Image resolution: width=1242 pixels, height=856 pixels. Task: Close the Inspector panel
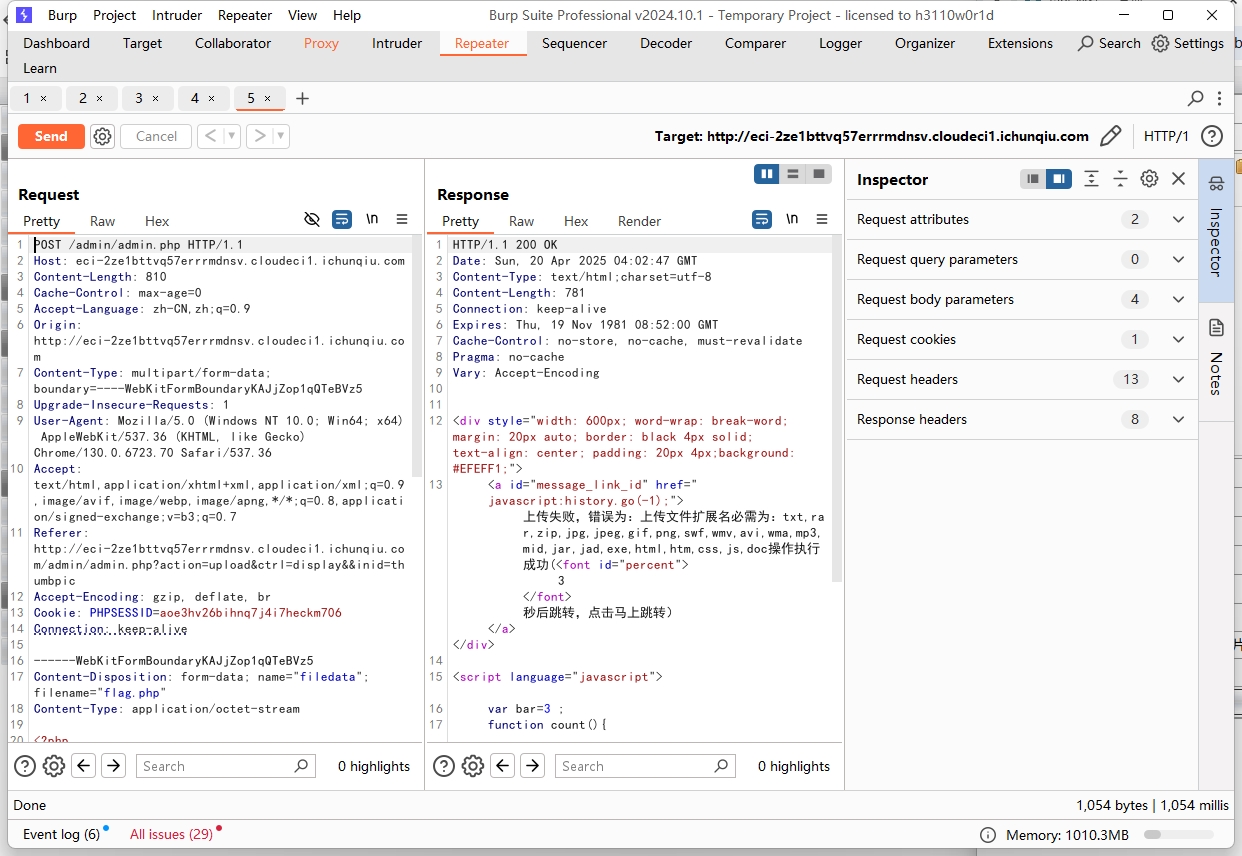[1178, 179]
